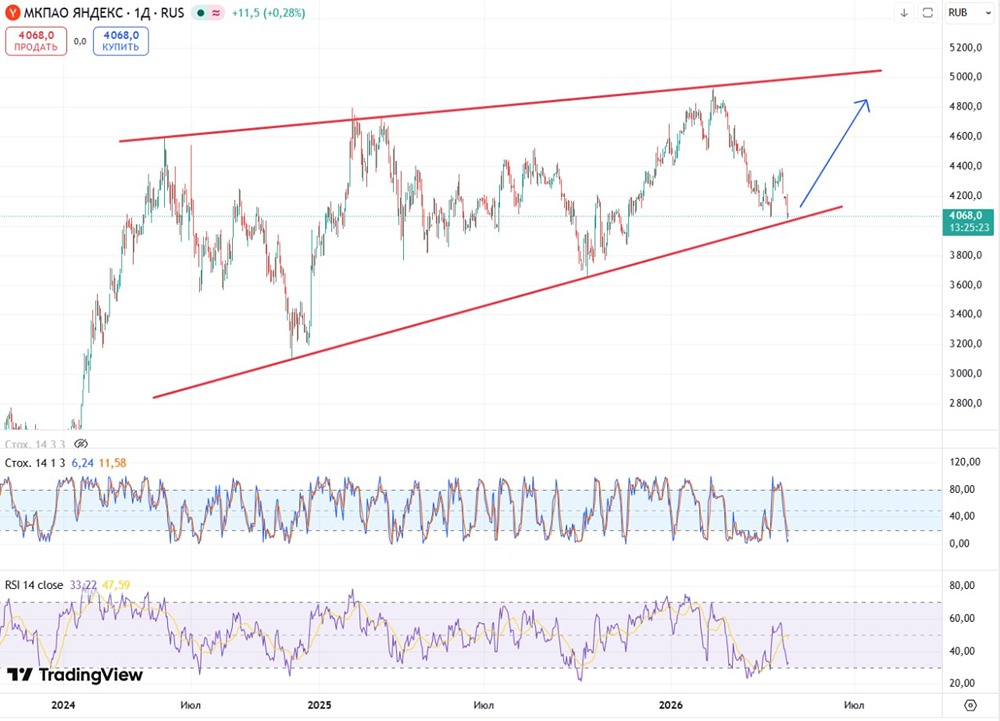Show hidden Стох. 14 3 3 via eye icon
Viewport: 1000px width, 721px height.
[x=80, y=444]
